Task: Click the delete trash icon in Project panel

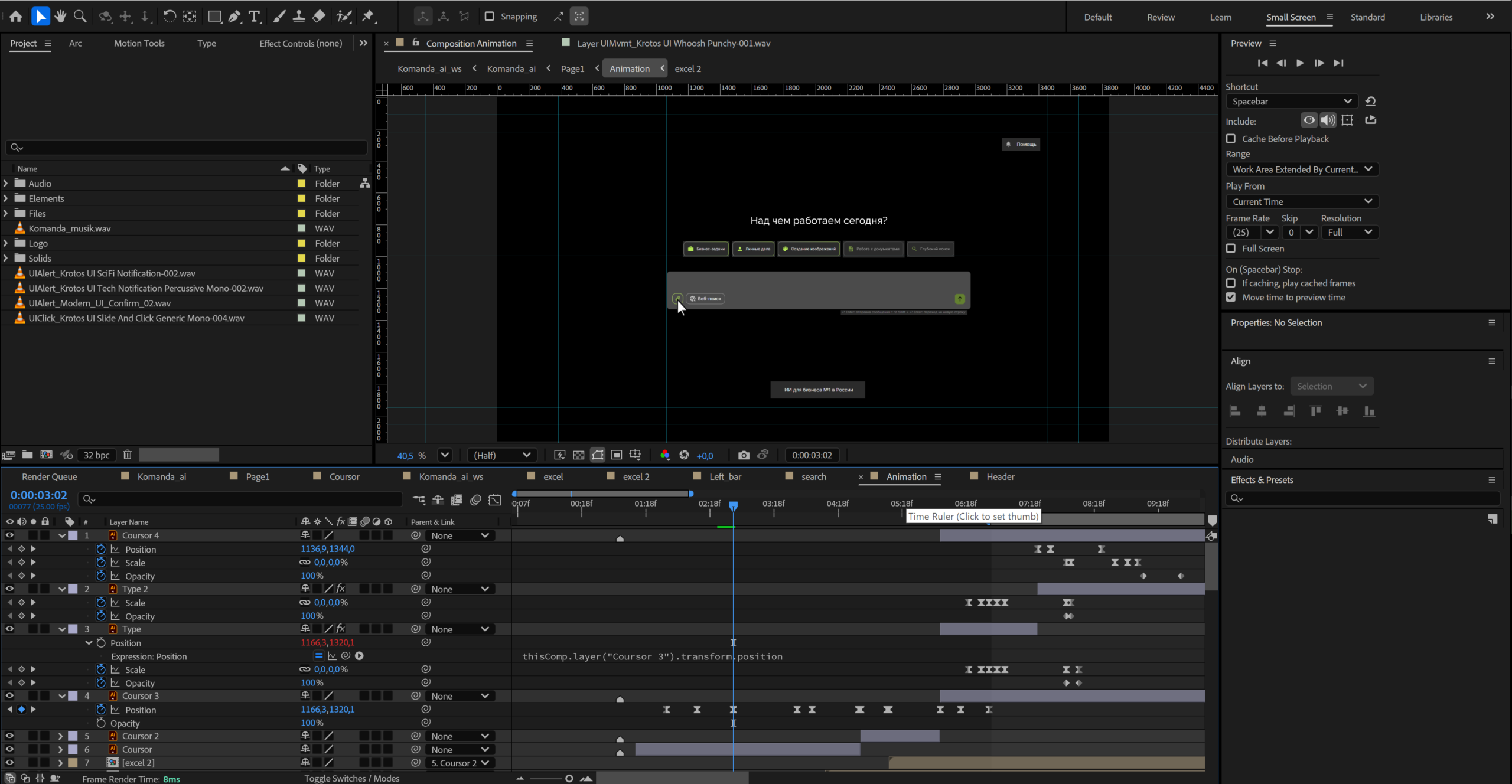Action: (127, 455)
